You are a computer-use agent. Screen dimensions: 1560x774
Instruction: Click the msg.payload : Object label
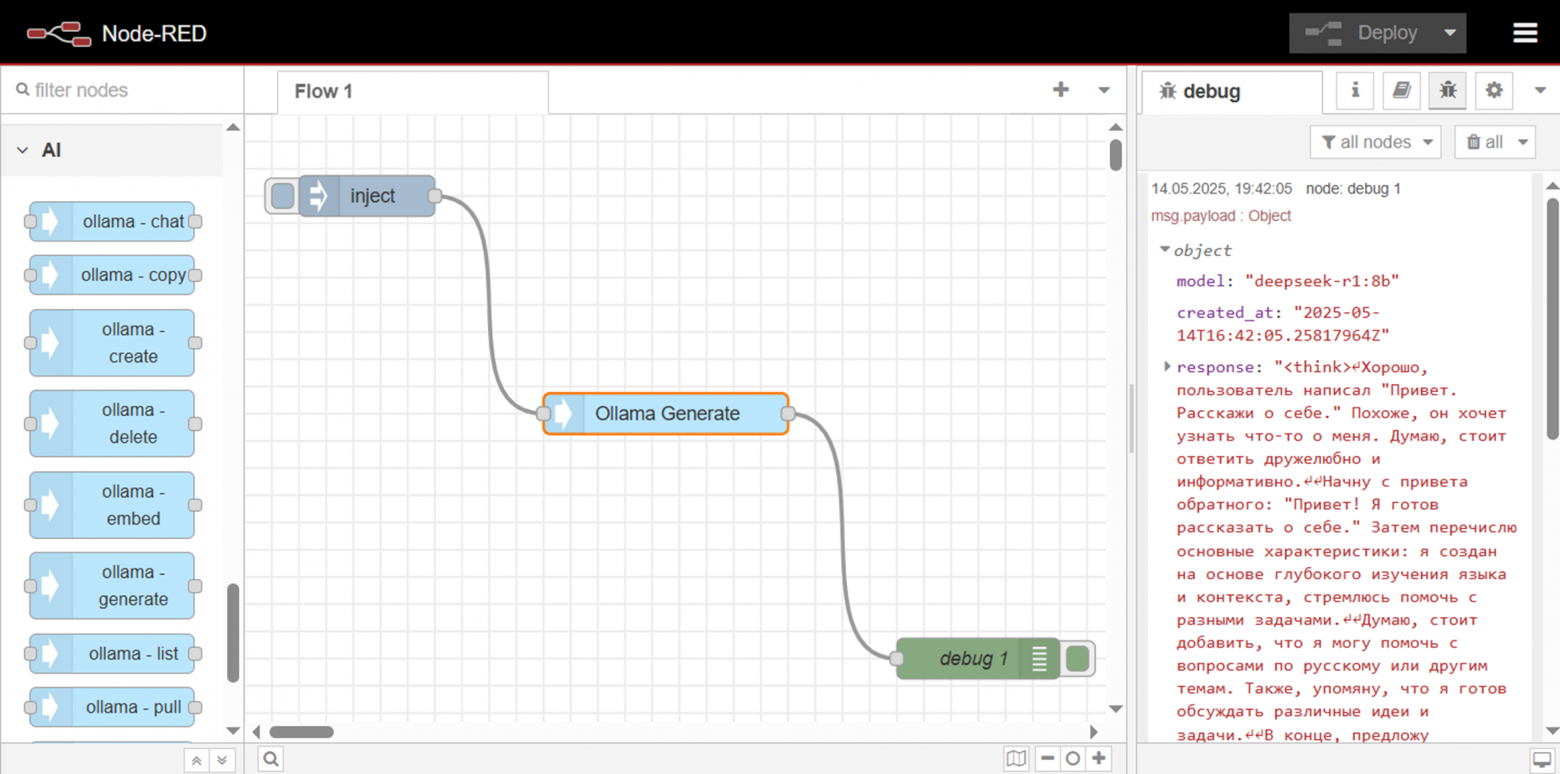pyautogui.click(x=1221, y=215)
